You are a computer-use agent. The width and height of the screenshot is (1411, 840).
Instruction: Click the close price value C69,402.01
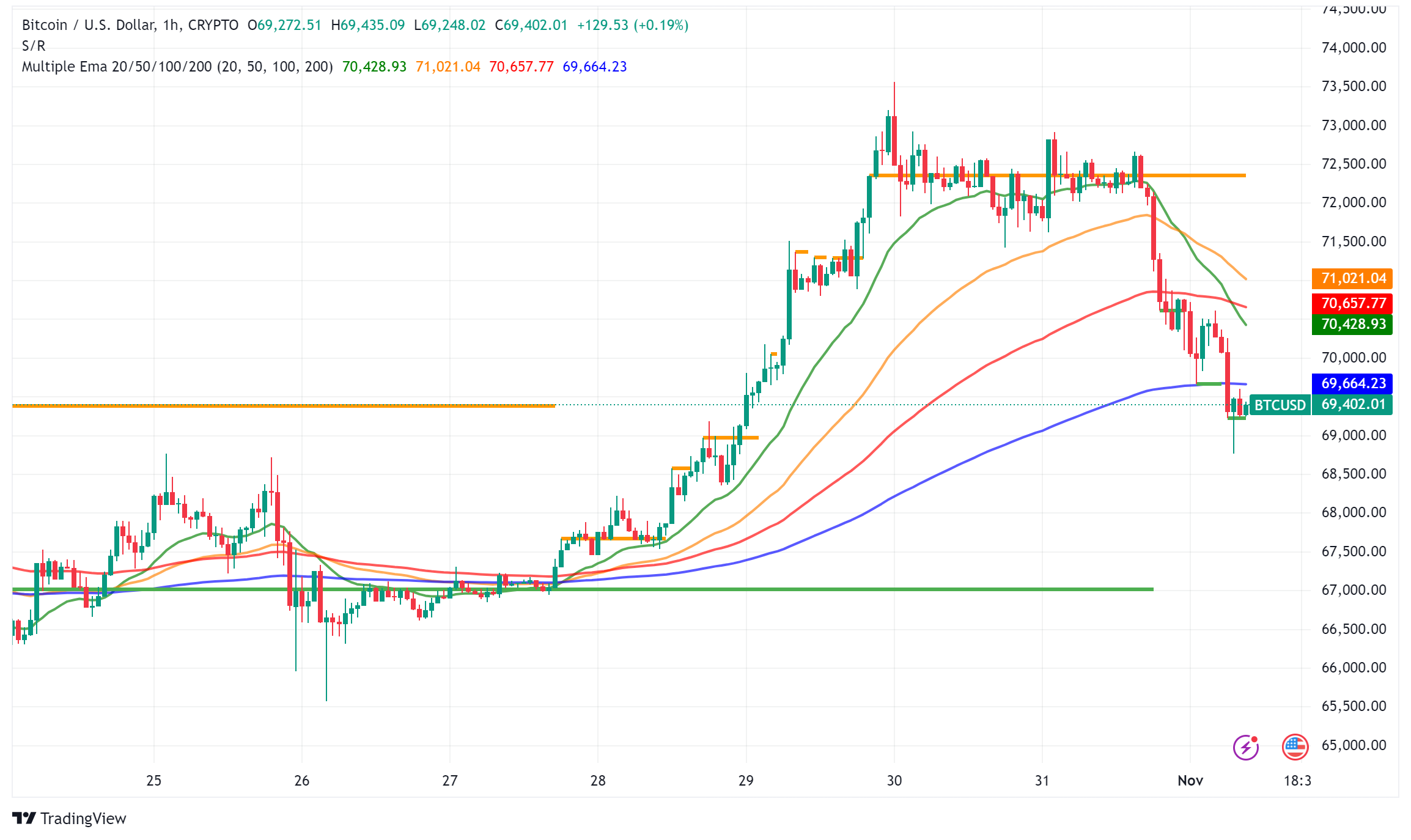pos(531,25)
